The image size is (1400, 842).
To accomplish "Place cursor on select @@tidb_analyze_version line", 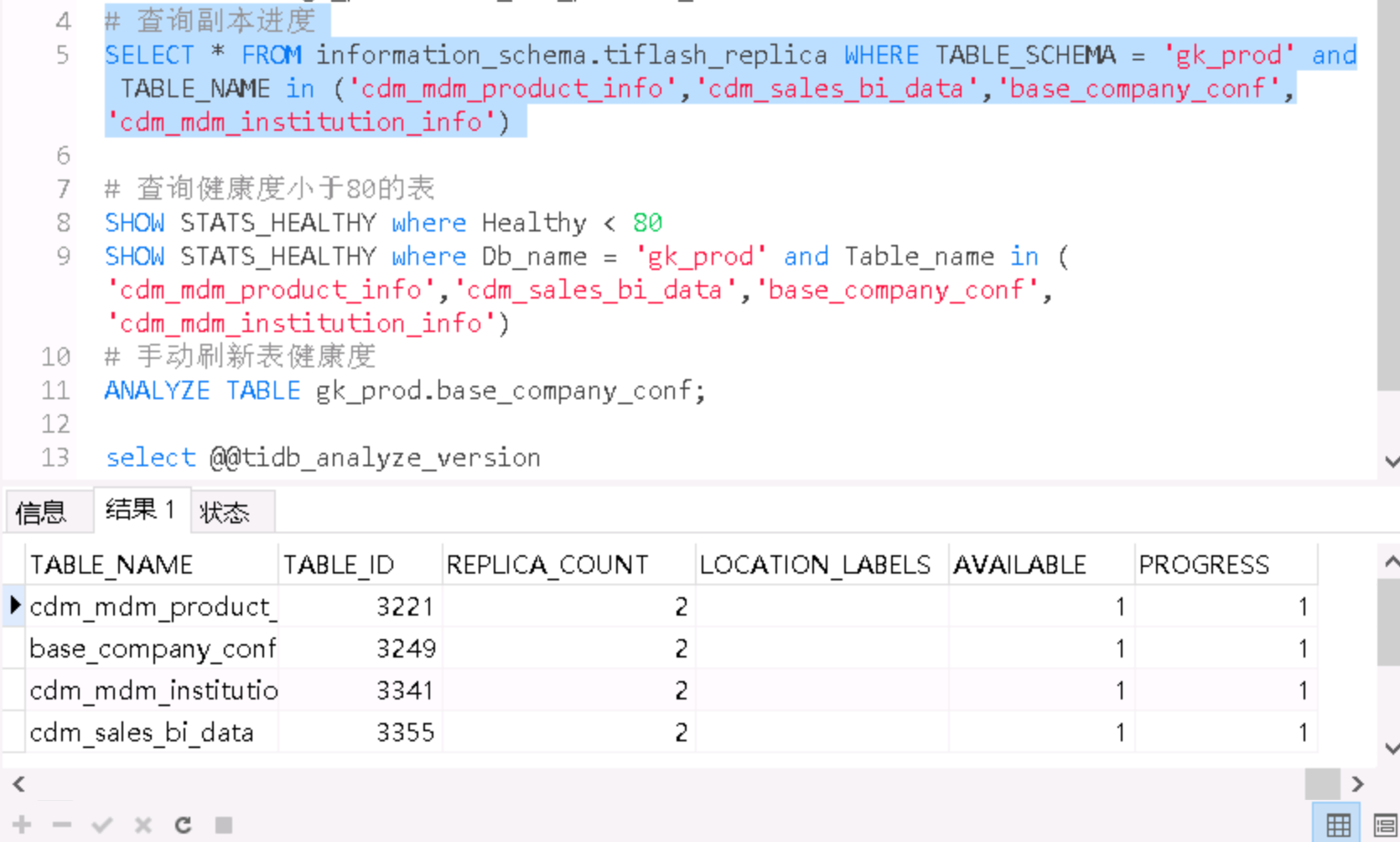I will [323, 458].
